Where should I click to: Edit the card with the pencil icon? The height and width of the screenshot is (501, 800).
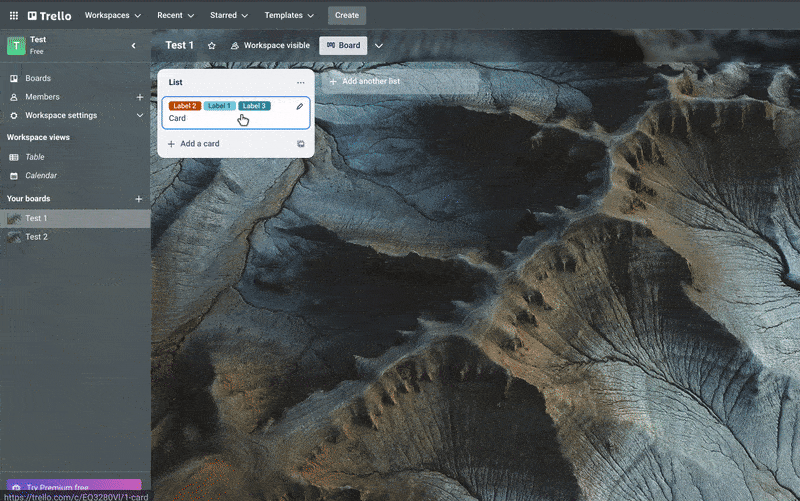pyautogui.click(x=299, y=106)
